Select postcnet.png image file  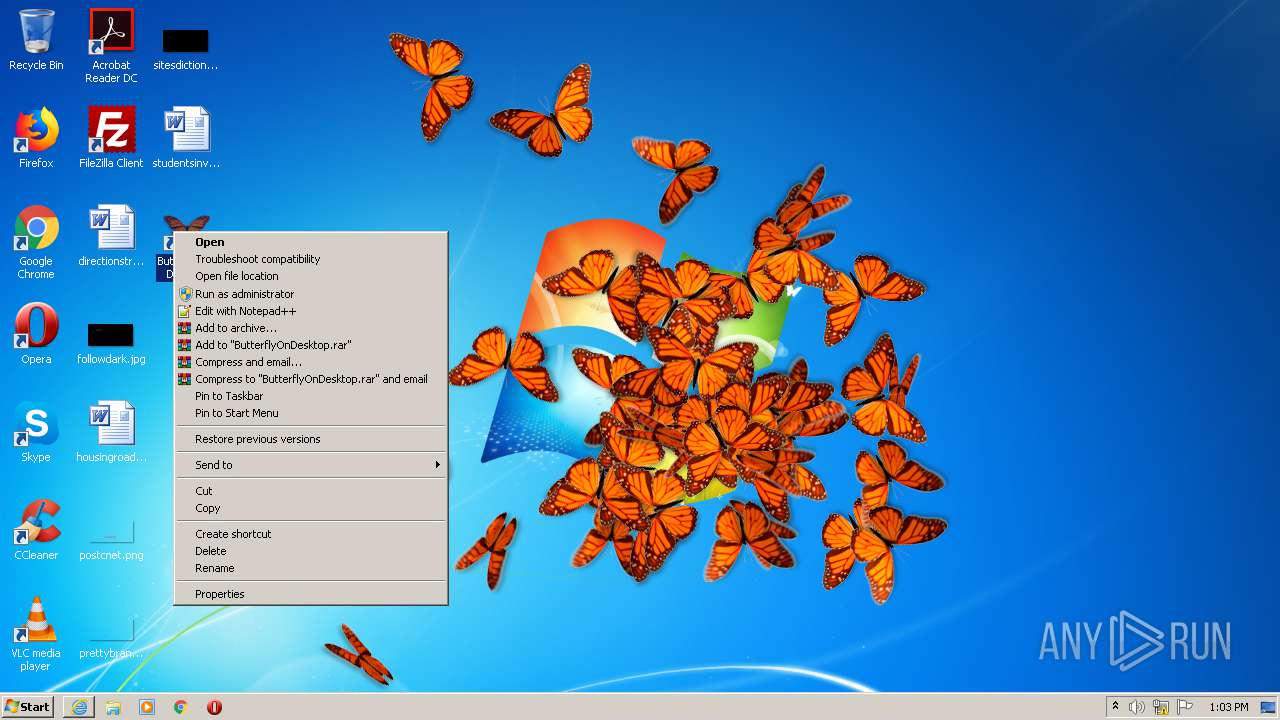(111, 540)
